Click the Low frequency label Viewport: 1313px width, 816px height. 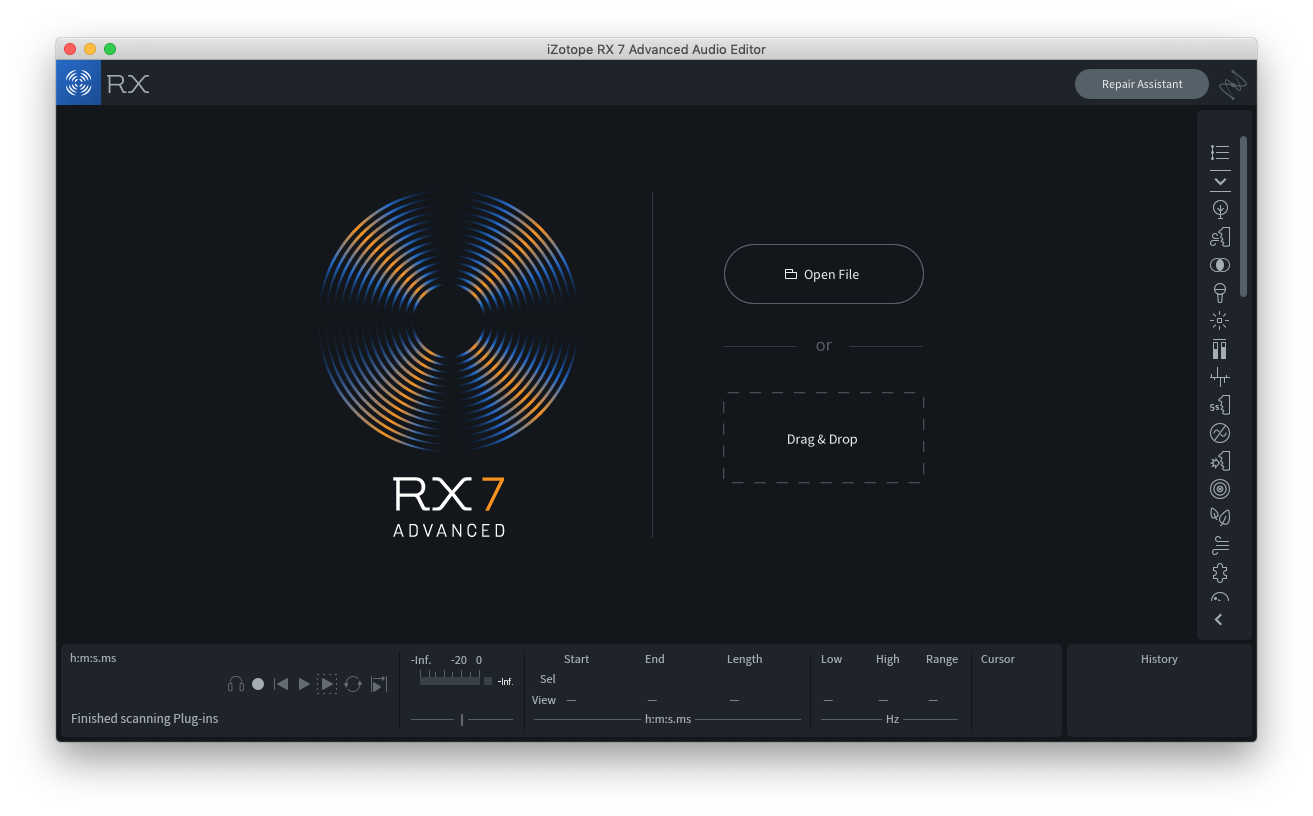tap(832, 659)
